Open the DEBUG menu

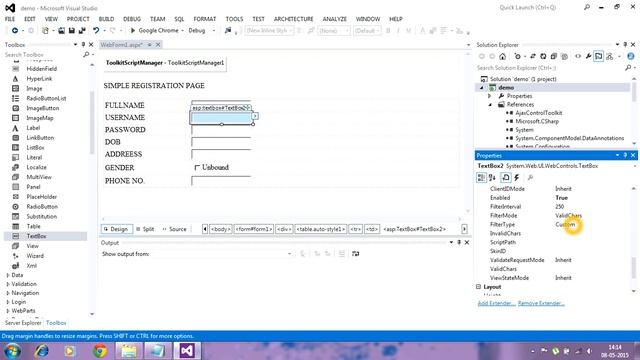tap(132, 19)
